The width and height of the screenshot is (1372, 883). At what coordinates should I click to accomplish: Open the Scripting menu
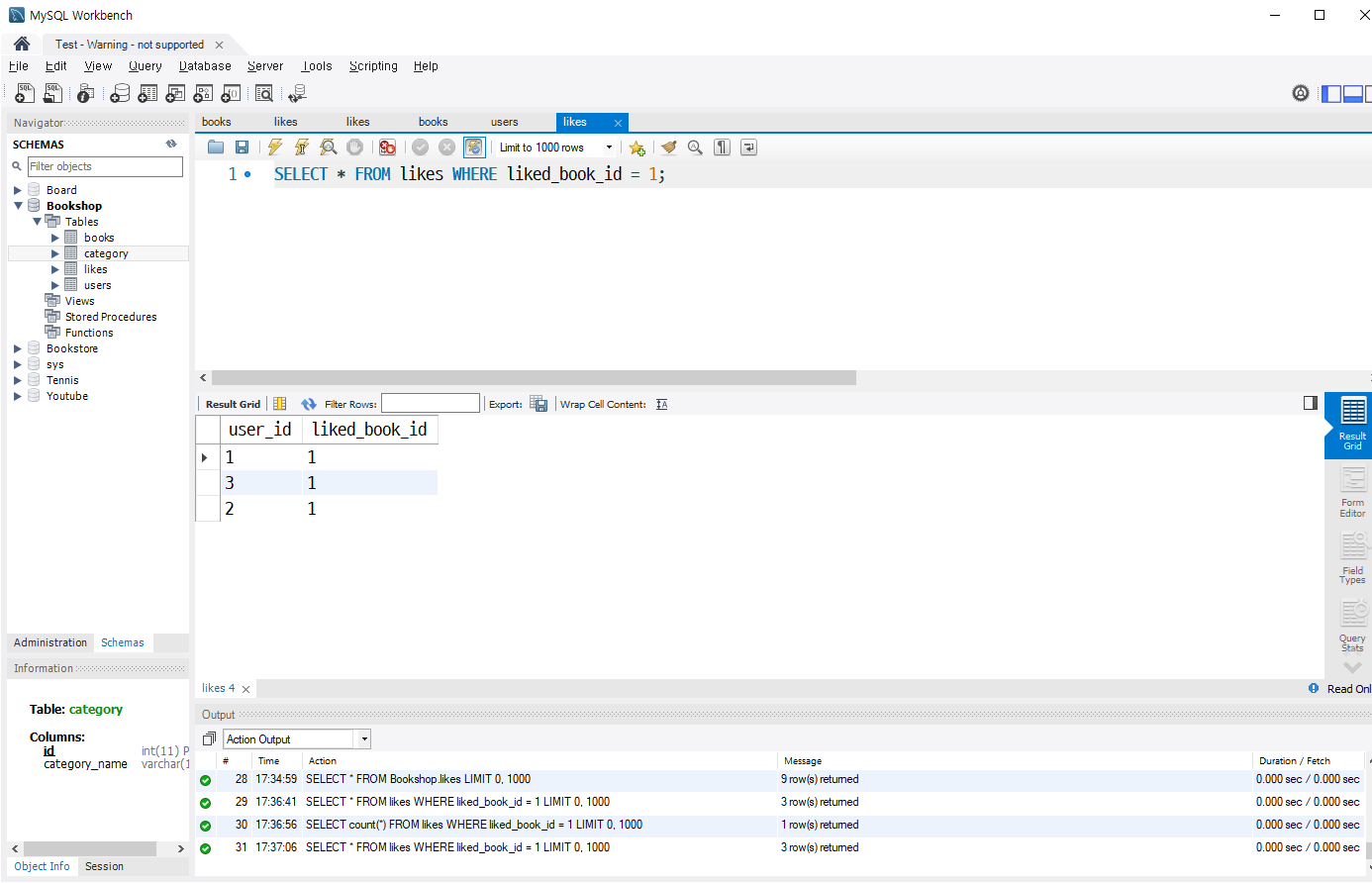tap(373, 66)
